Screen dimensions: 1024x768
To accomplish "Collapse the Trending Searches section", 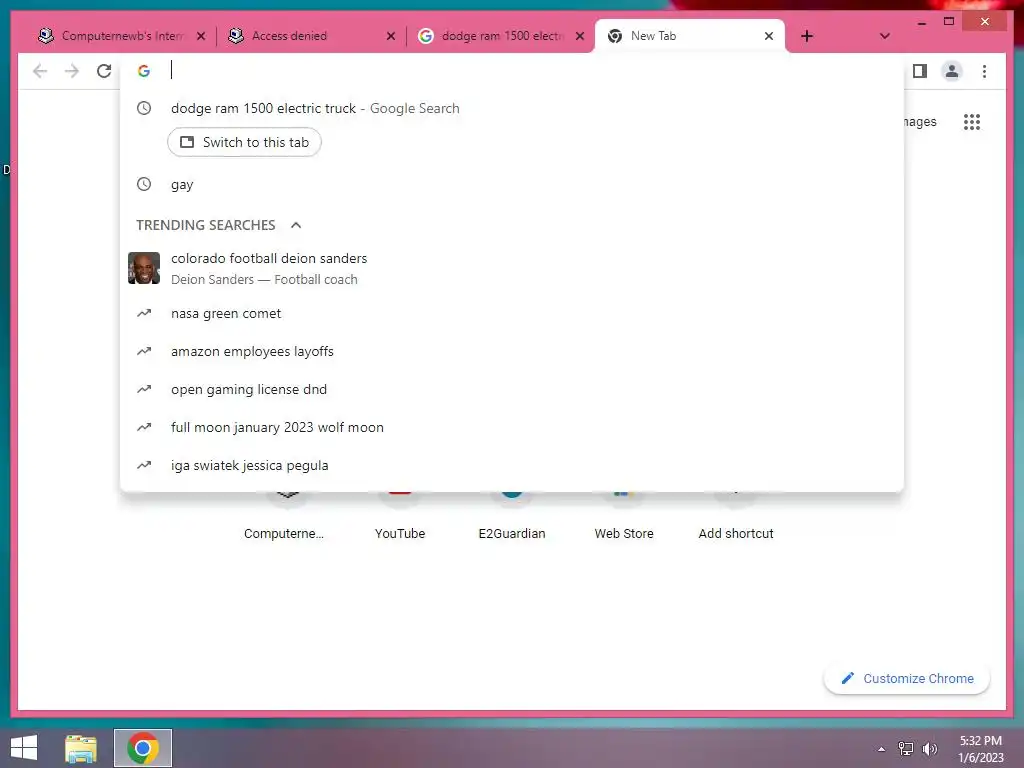I will tap(296, 225).
